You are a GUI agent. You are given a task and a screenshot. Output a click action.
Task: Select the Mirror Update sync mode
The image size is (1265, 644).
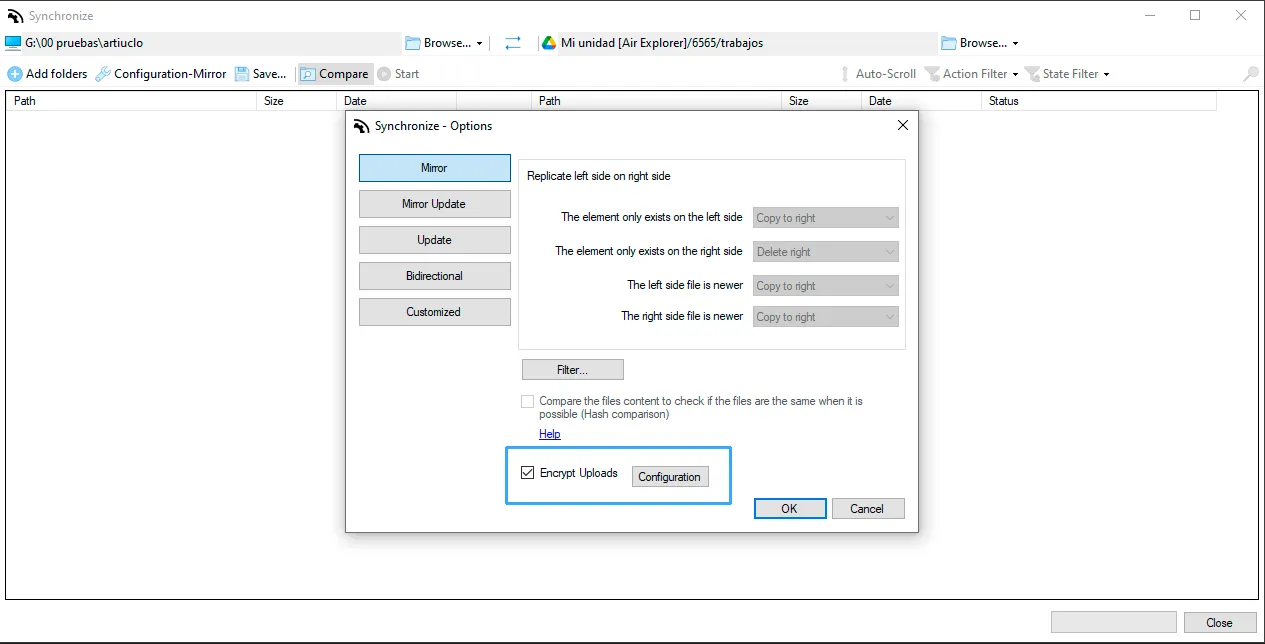click(x=434, y=204)
